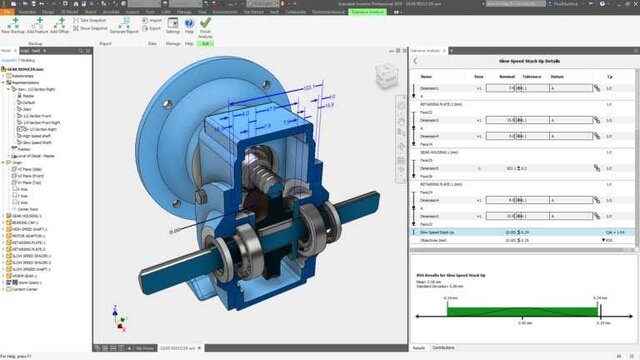
Task: Toggle visibility of YZ Plane (Side)
Action: [x=14, y=169]
